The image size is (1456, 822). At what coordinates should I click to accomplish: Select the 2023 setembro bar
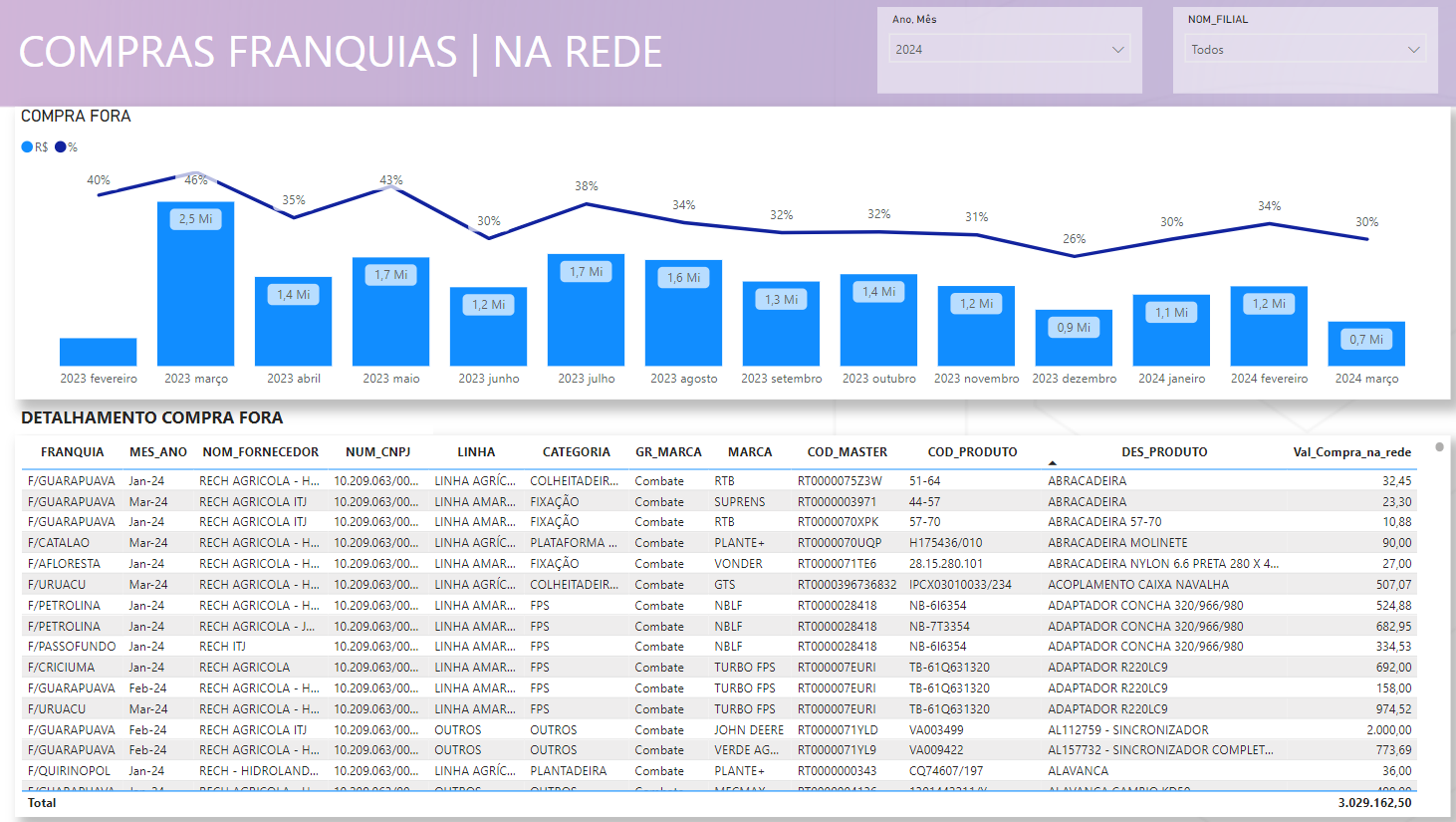tap(781, 324)
